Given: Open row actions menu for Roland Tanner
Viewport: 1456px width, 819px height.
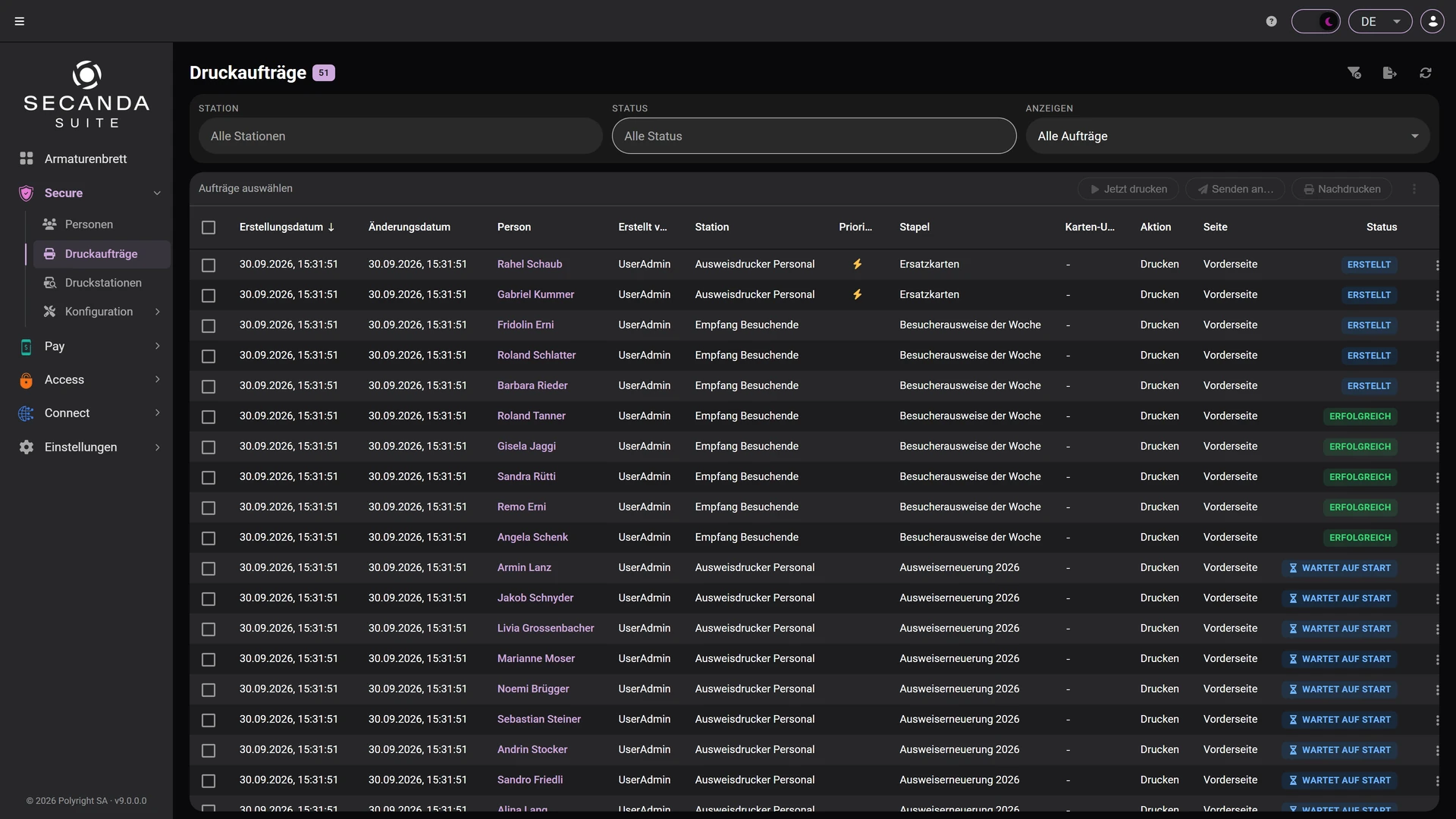Looking at the screenshot, I should (1437, 417).
